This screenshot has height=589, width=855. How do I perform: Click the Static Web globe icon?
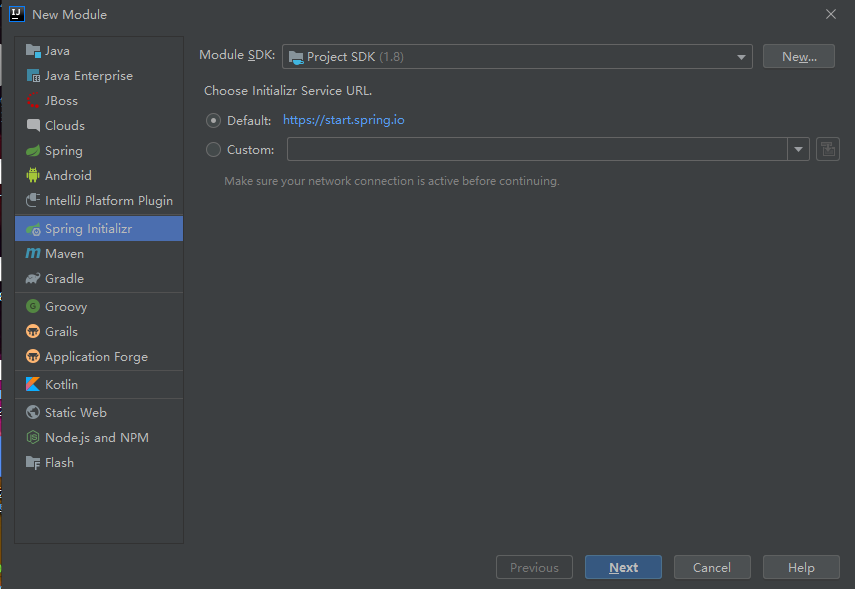[33, 412]
